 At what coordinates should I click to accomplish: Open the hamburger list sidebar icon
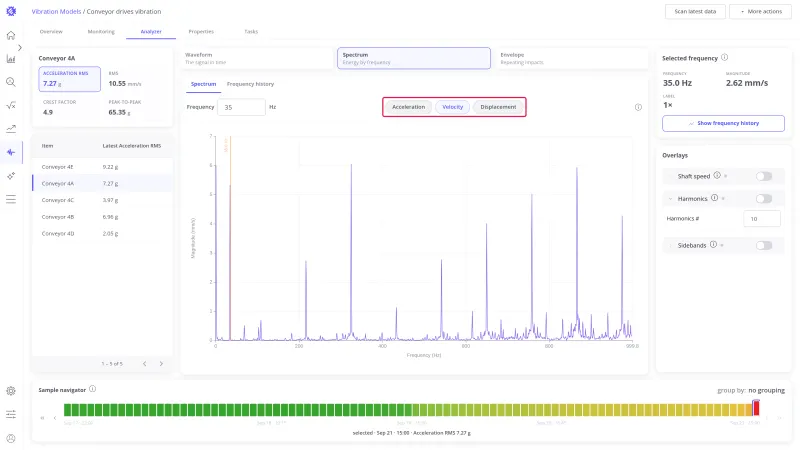(x=11, y=199)
